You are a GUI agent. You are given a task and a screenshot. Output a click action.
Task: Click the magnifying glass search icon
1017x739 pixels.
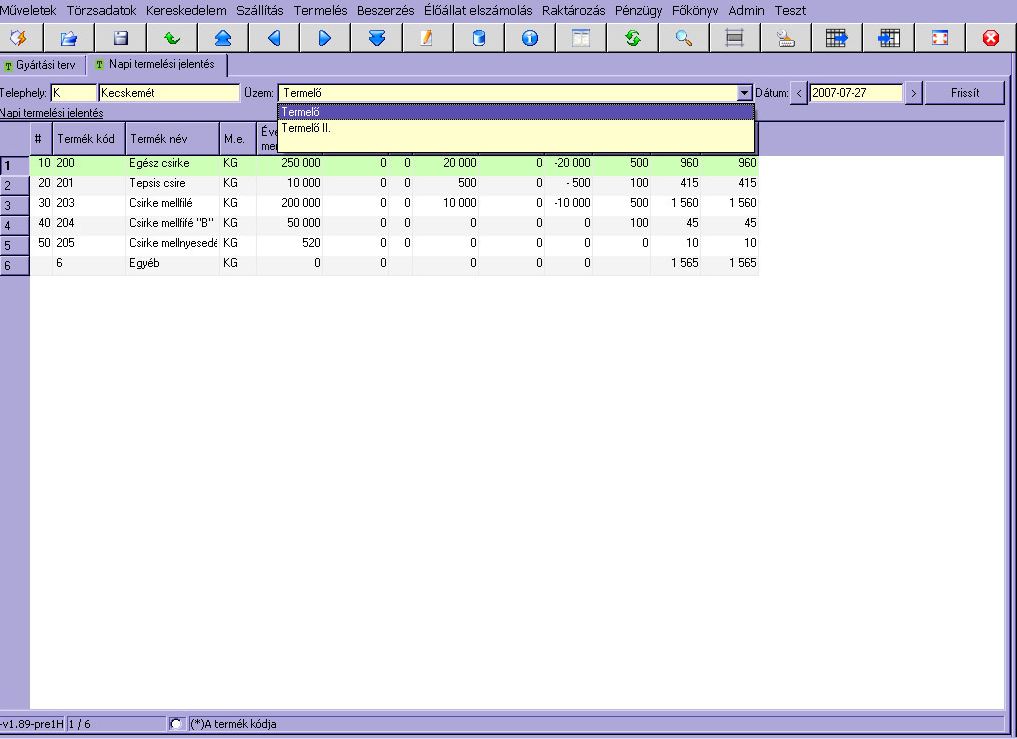point(684,38)
